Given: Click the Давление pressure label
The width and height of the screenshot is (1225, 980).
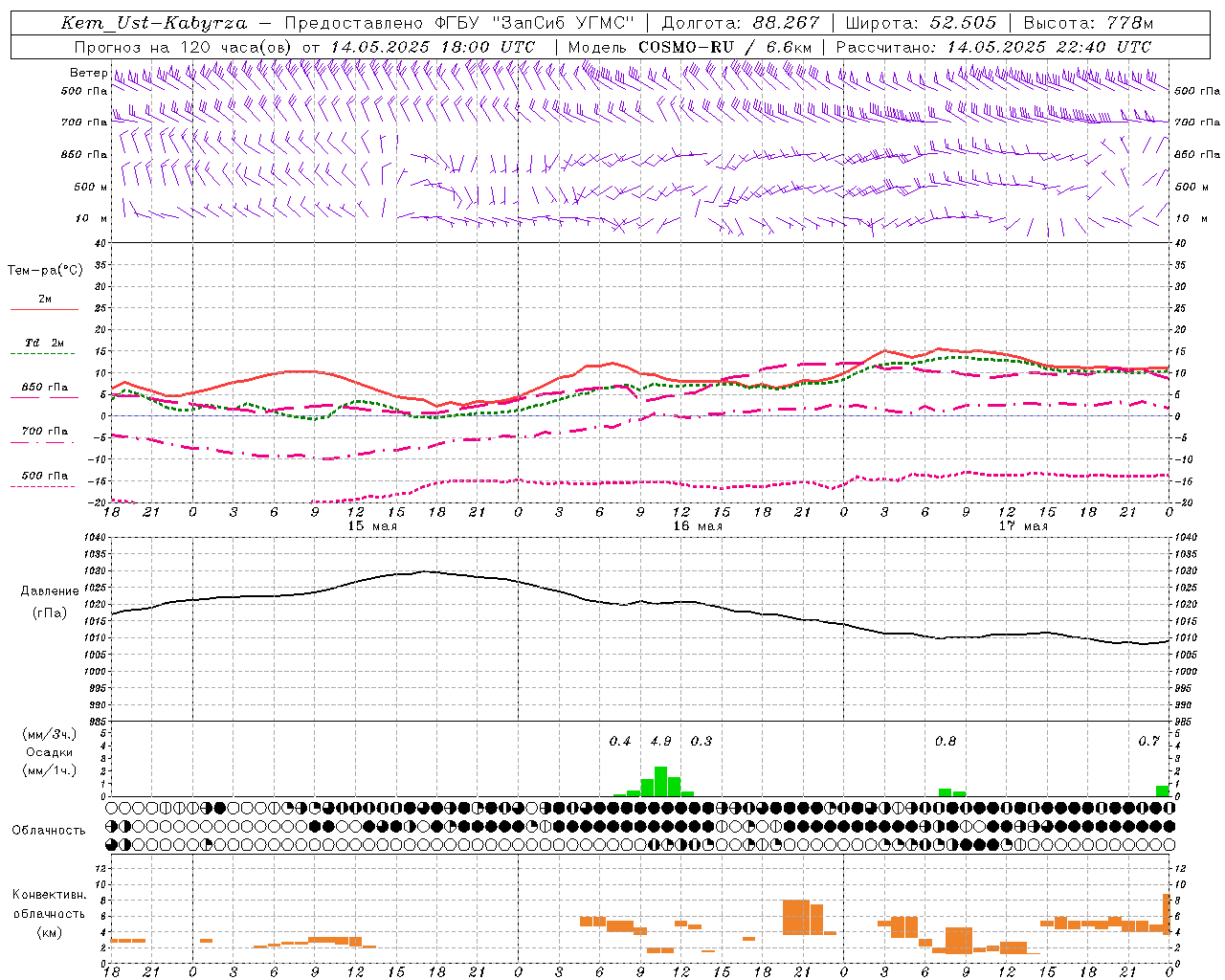Looking at the screenshot, I should 49,591.
